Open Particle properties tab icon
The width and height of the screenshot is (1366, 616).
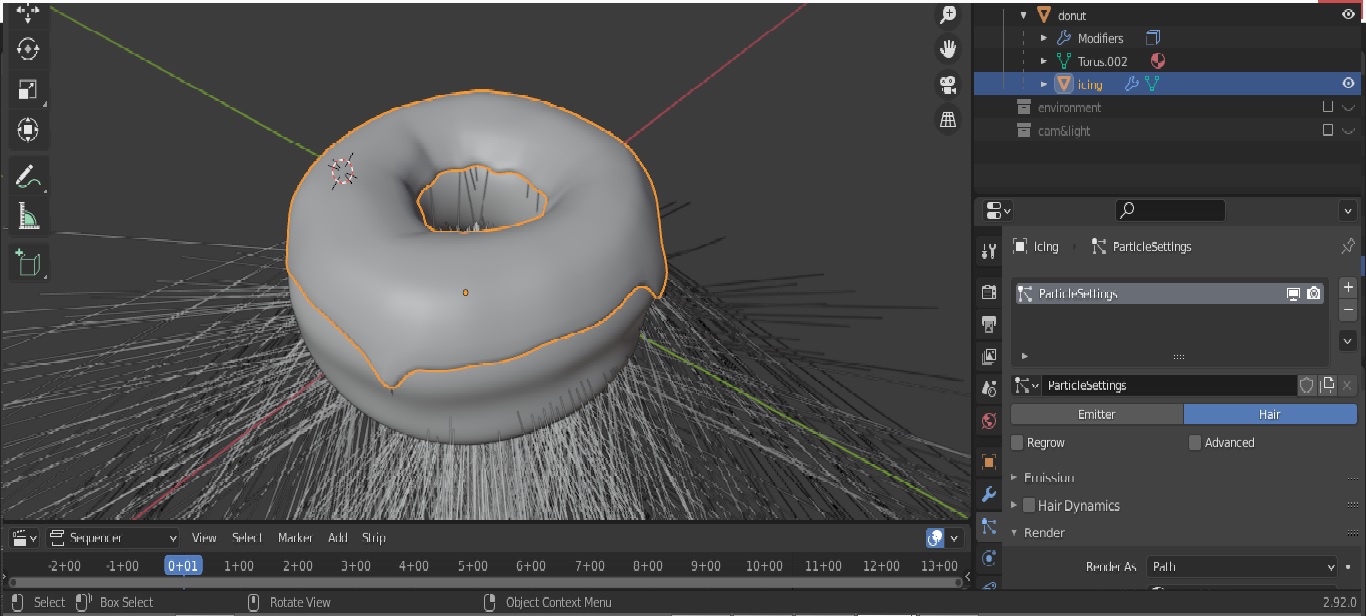tap(989, 526)
